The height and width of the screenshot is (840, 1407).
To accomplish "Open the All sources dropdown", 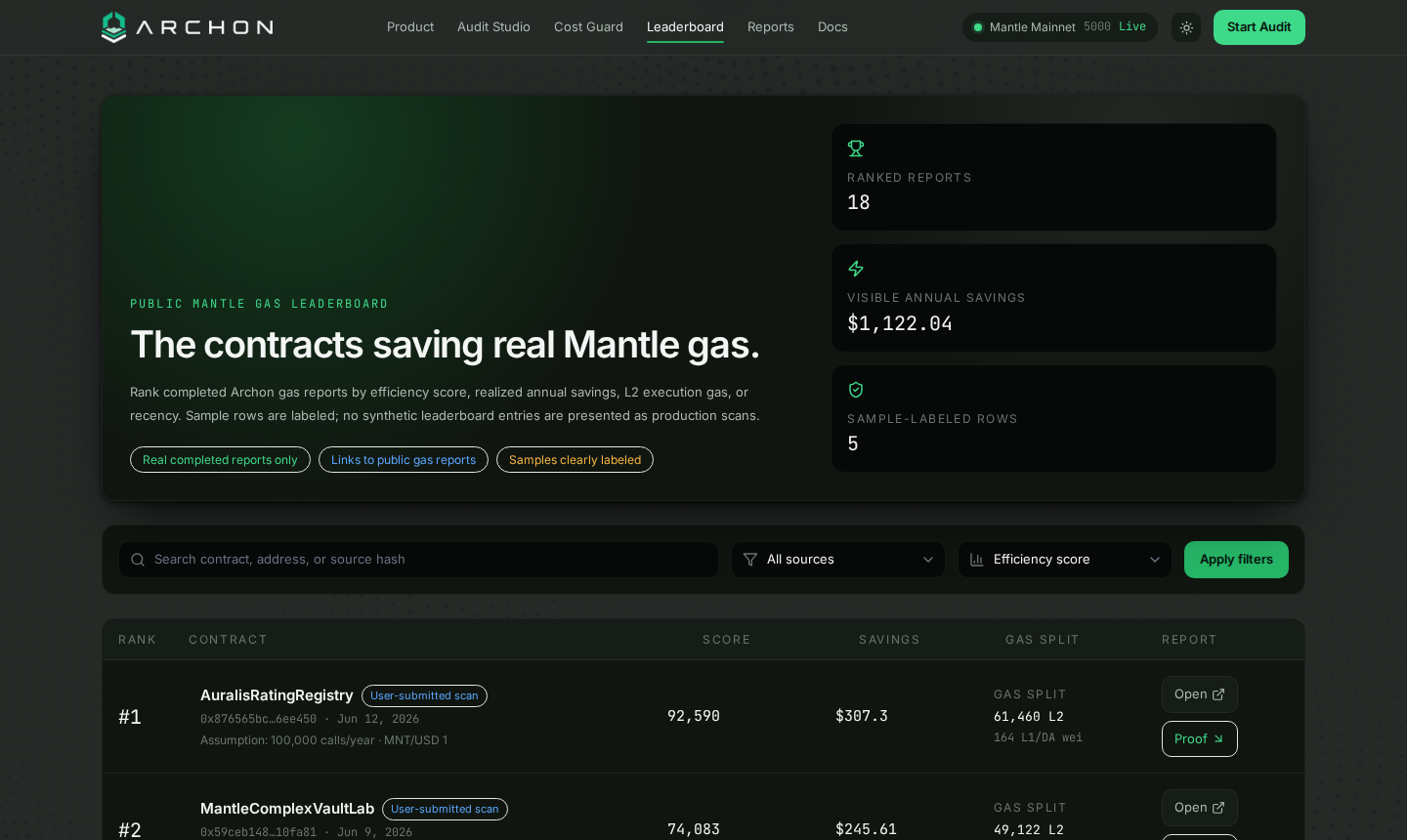I will (x=838, y=560).
